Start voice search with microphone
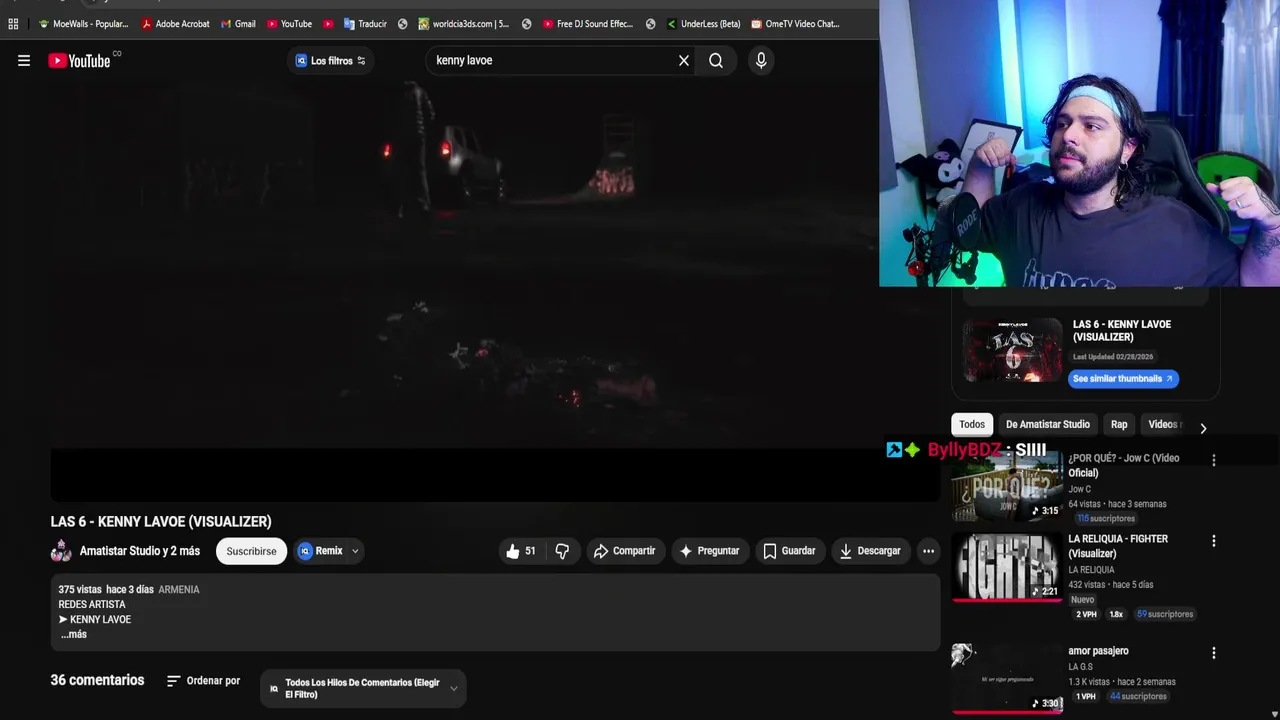Screen dimensions: 1280x720 761,61
